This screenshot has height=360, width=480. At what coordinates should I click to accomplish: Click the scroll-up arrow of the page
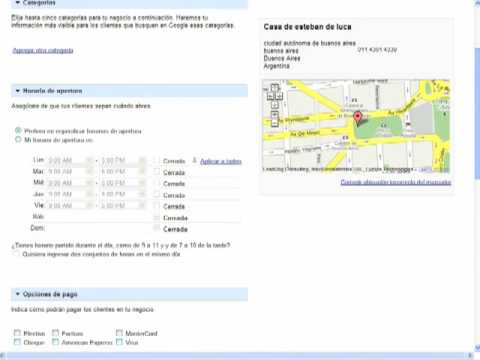pos(477,3)
